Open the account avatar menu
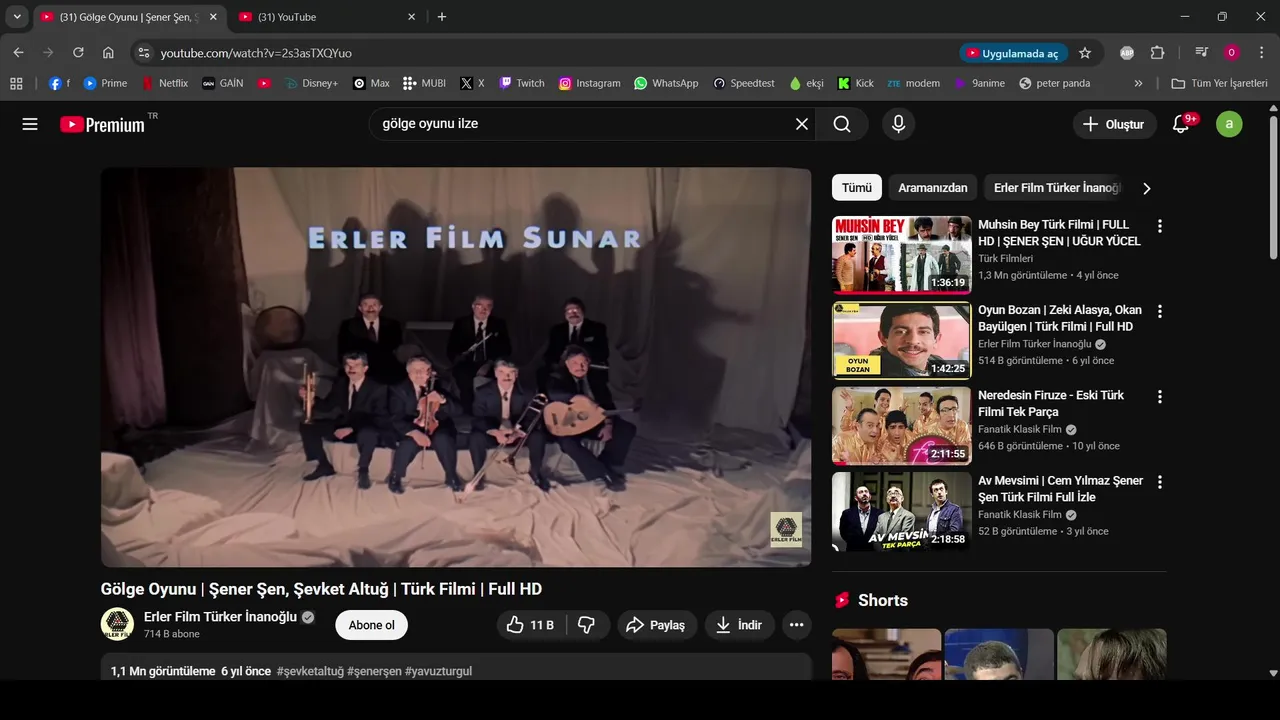1280x720 pixels. 1229,124
